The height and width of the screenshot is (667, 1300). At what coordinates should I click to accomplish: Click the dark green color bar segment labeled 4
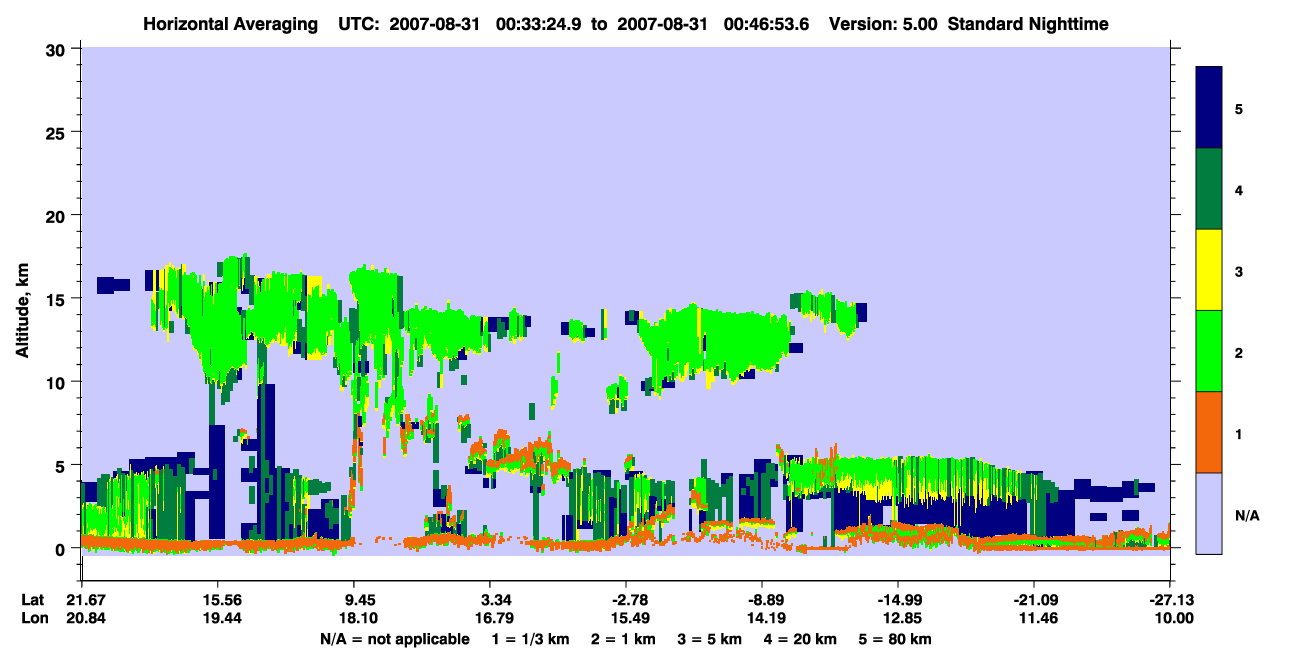tap(1209, 189)
